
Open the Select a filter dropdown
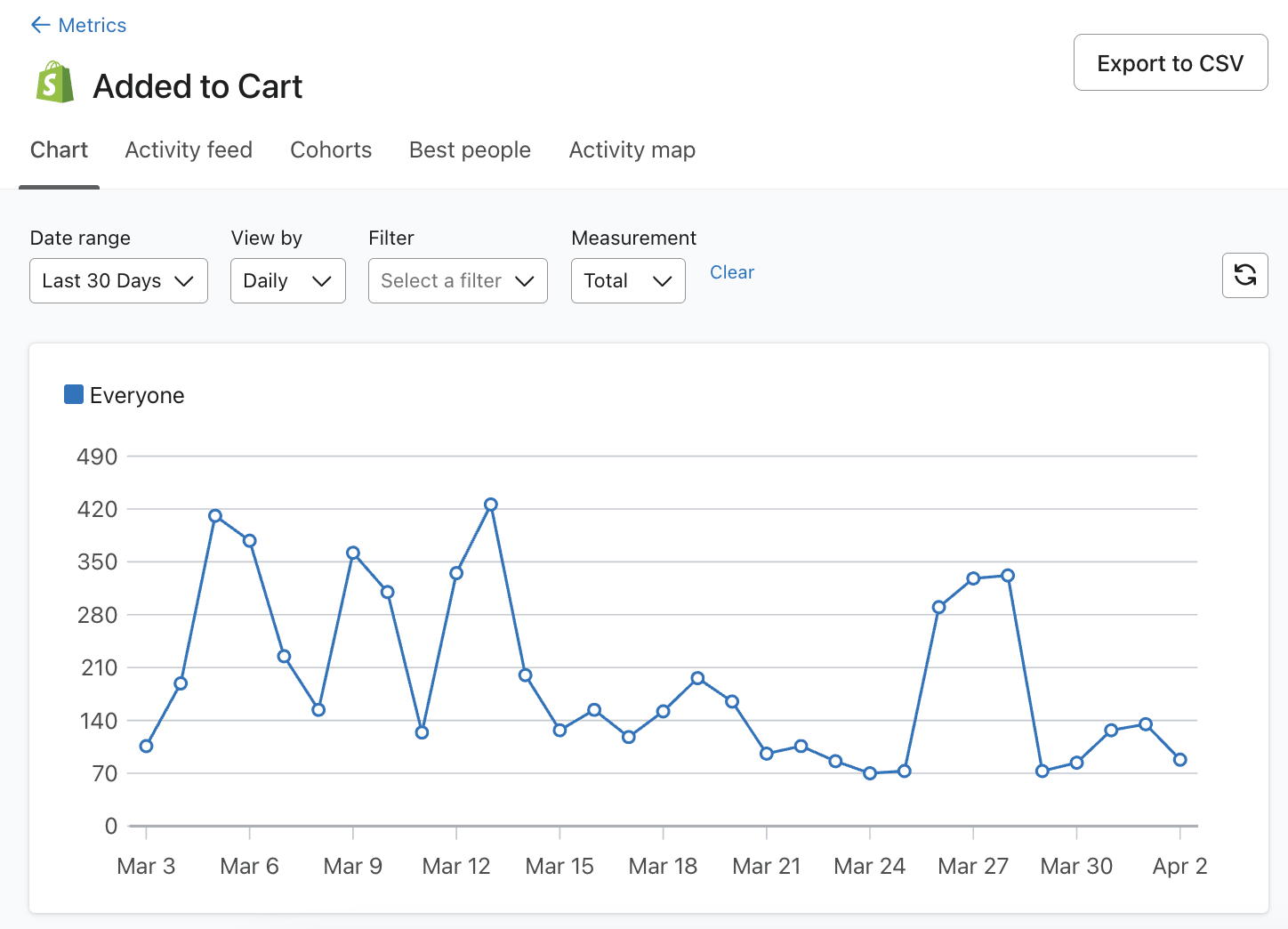[x=457, y=280]
